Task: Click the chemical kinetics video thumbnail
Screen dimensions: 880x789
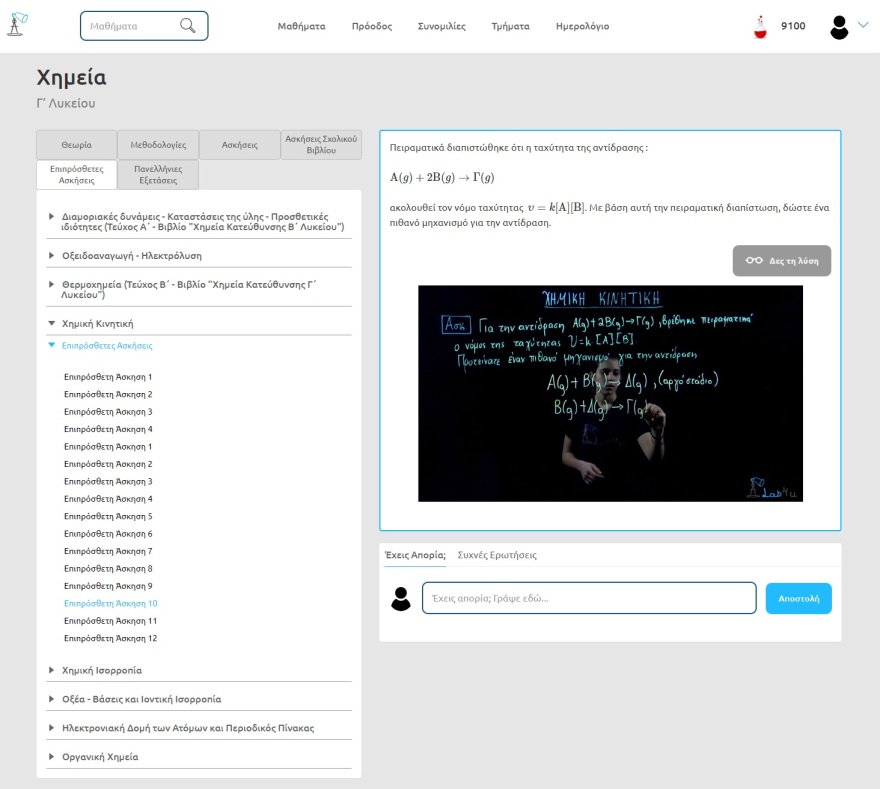Action: click(610, 393)
